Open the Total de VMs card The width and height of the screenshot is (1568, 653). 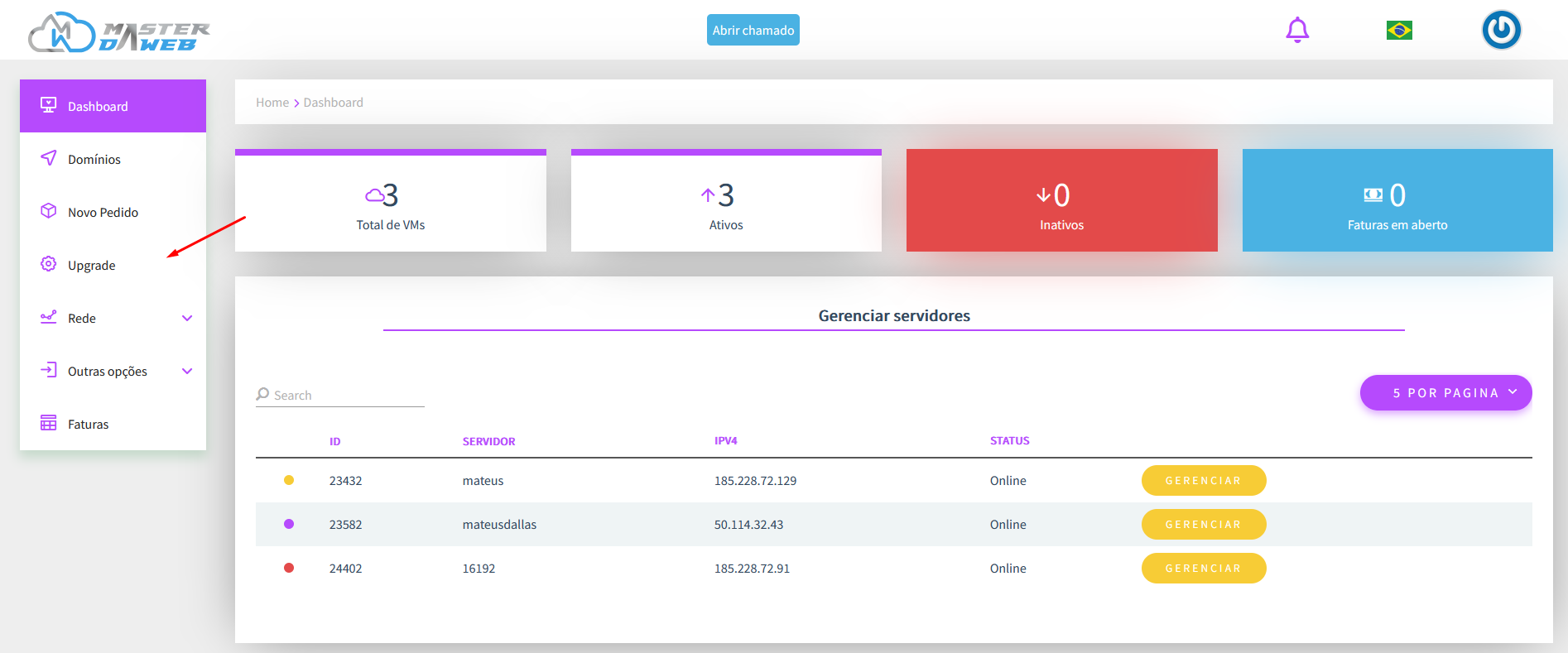(x=391, y=200)
